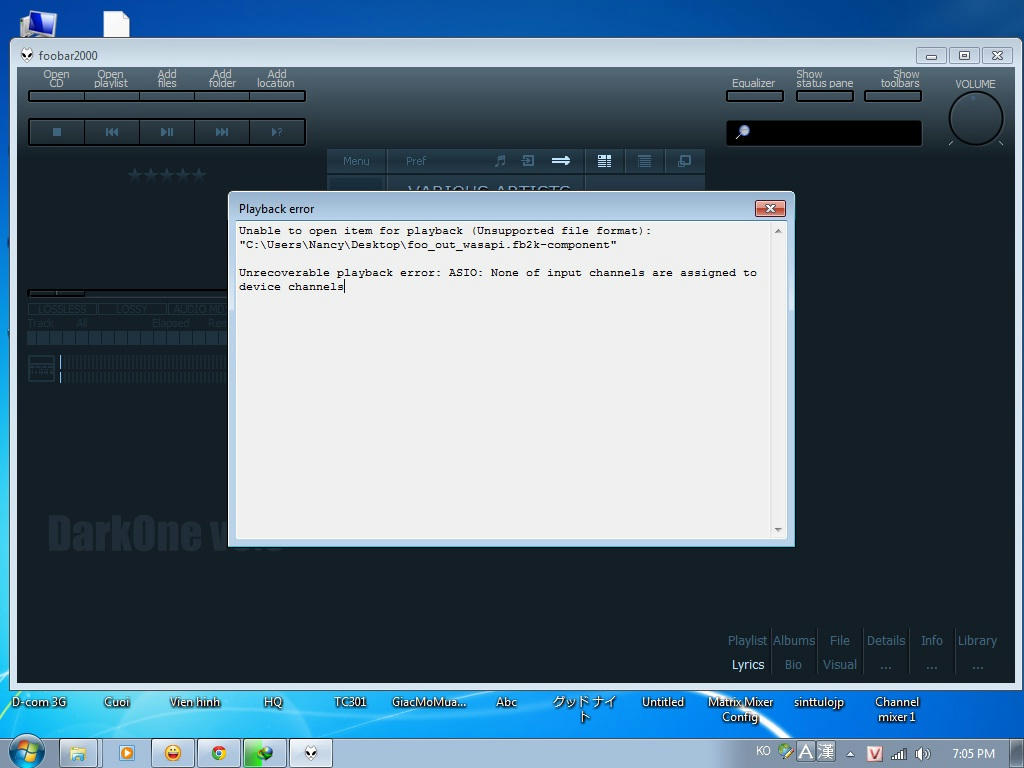Toggle play/pause playback
This screenshot has width=1024, height=768.
click(x=167, y=132)
